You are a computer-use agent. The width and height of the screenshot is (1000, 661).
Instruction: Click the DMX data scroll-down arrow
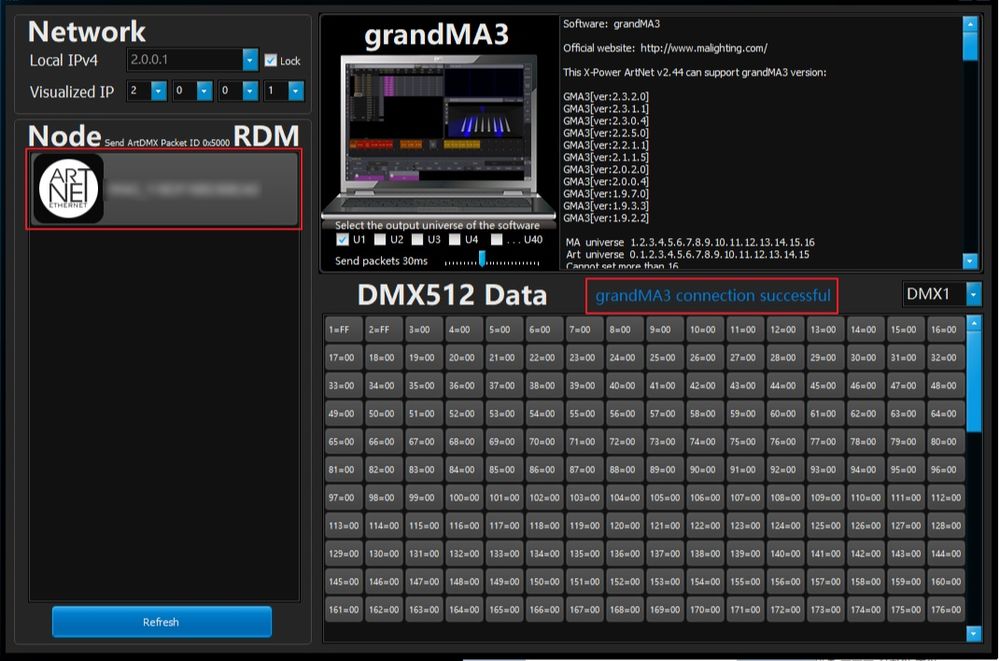point(974,633)
